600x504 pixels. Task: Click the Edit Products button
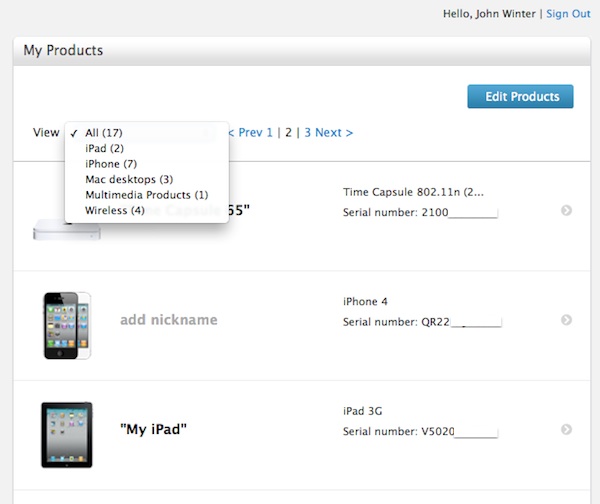point(520,96)
